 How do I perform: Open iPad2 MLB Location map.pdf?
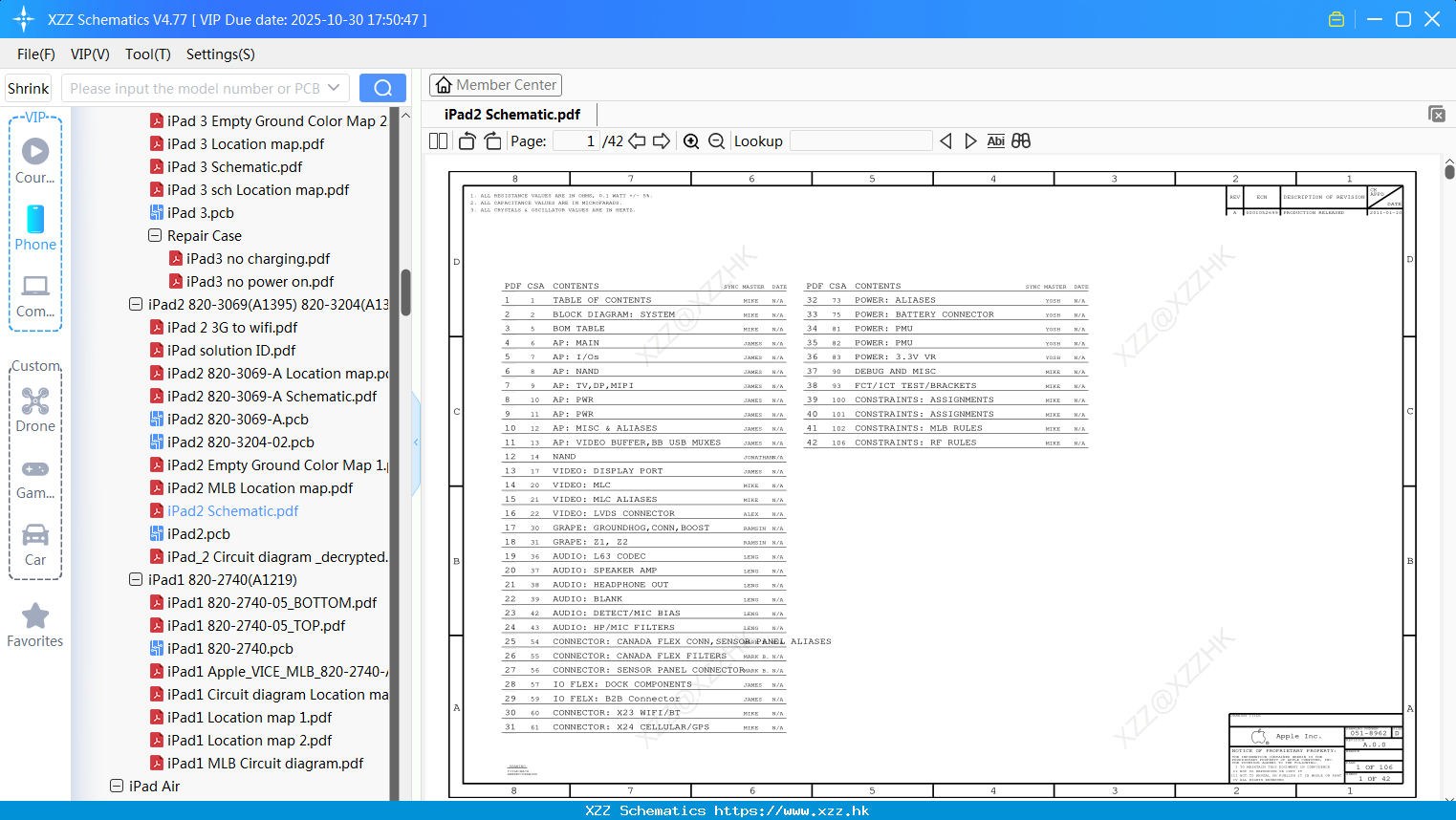pyautogui.click(x=250, y=487)
